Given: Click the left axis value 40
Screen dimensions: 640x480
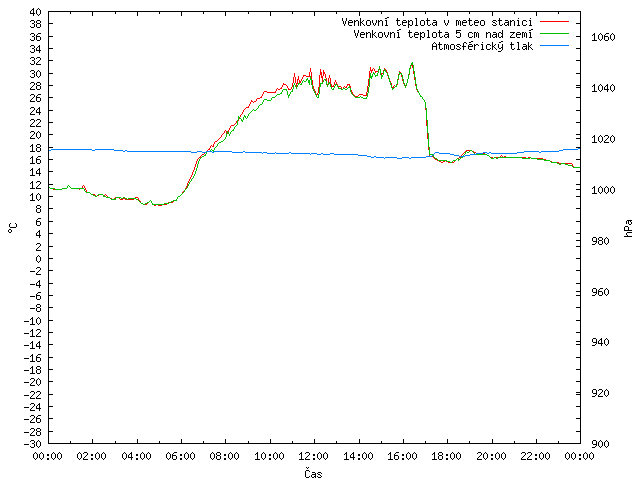Looking at the screenshot, I should point(36,12).
